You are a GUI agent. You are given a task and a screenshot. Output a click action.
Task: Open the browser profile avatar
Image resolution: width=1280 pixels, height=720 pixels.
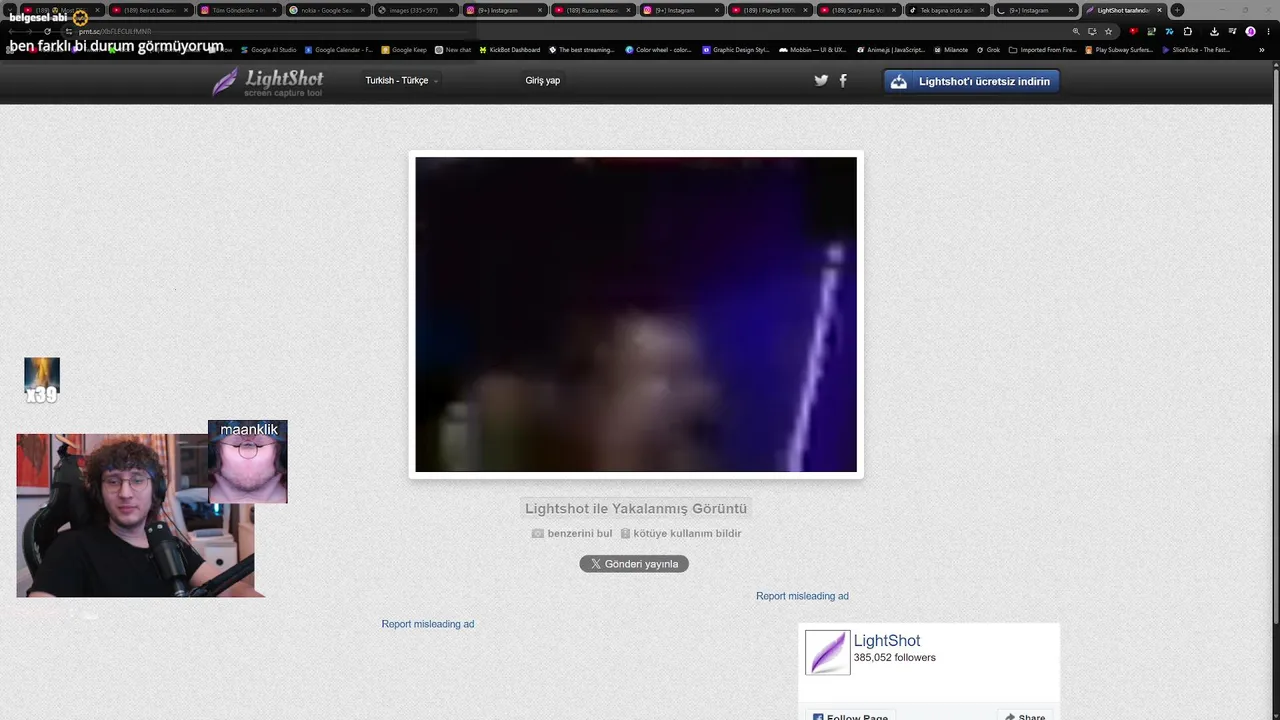click(x=1250, y=31)
